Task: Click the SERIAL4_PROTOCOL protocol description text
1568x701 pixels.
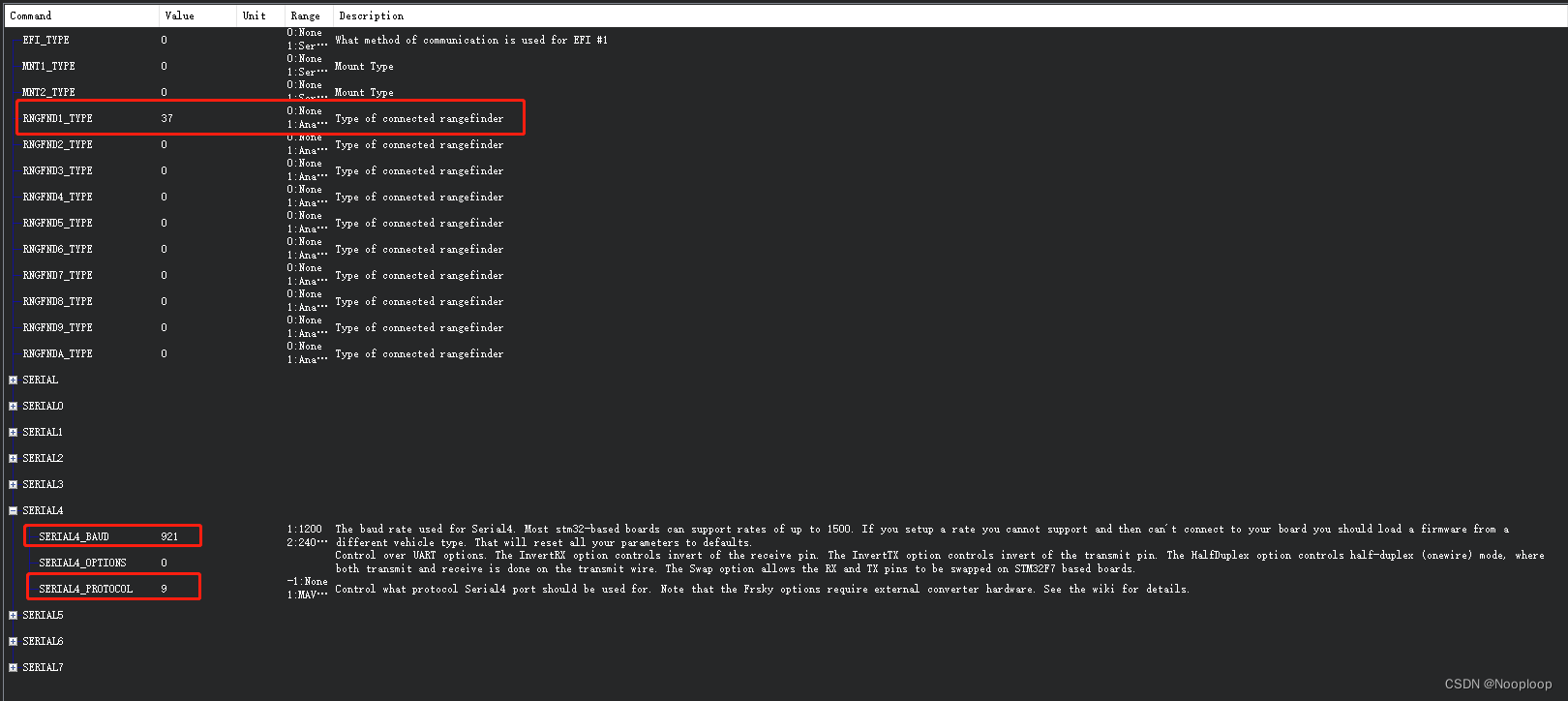Action: (763, 589)
